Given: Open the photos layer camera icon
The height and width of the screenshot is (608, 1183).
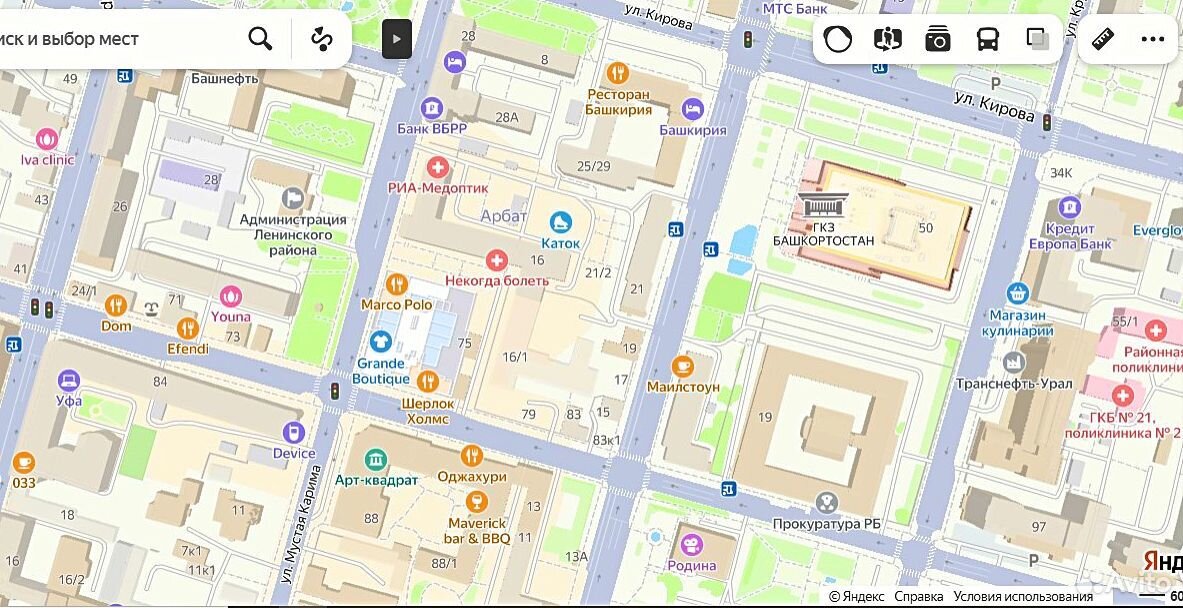Looking at the screenshot, I should (x=937, y=38).
